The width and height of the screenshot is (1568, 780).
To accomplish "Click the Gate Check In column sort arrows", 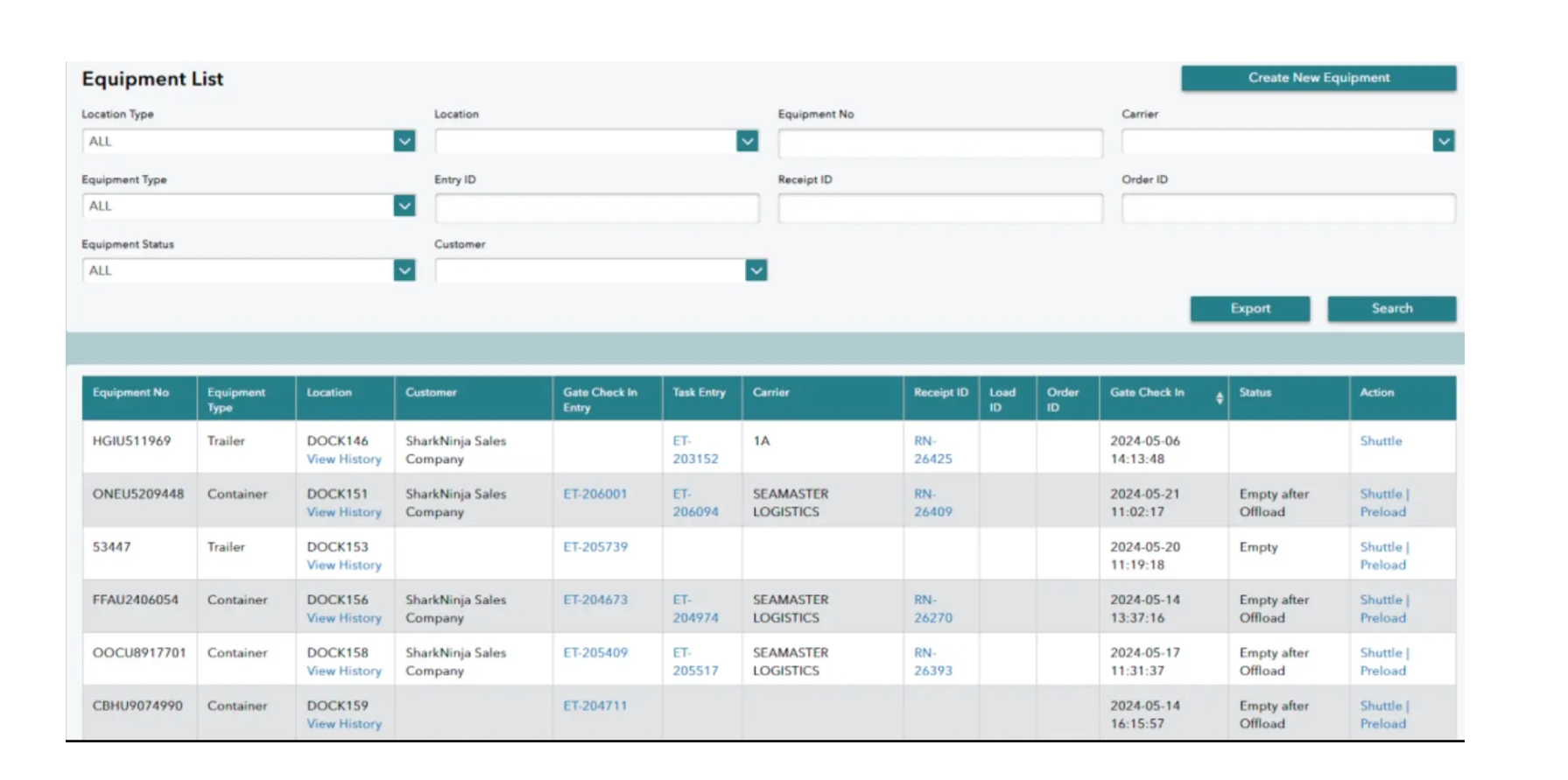I will [x=1219, y=398].
